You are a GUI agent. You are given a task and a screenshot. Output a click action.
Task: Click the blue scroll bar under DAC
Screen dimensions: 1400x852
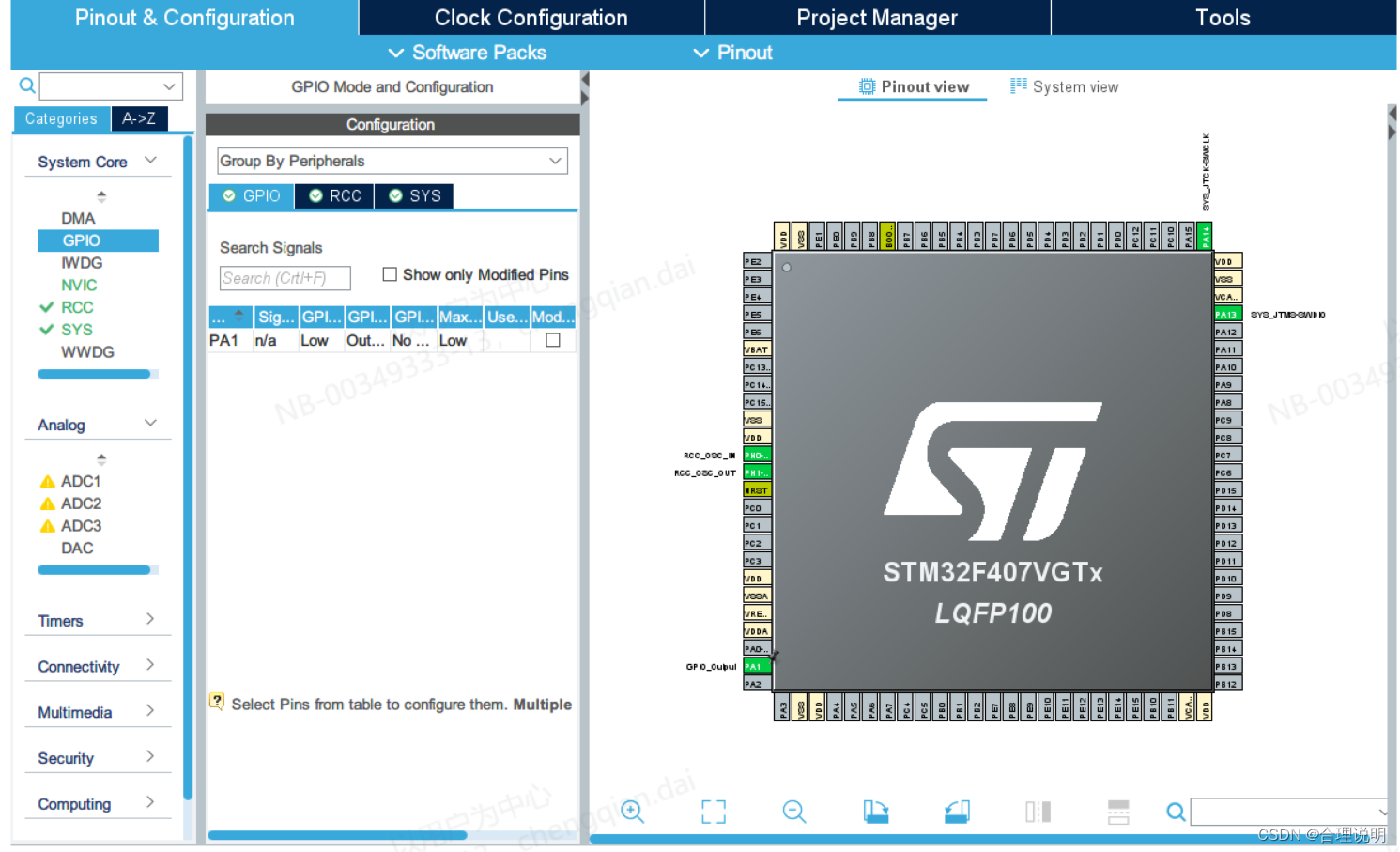click(x=94, y=569)
